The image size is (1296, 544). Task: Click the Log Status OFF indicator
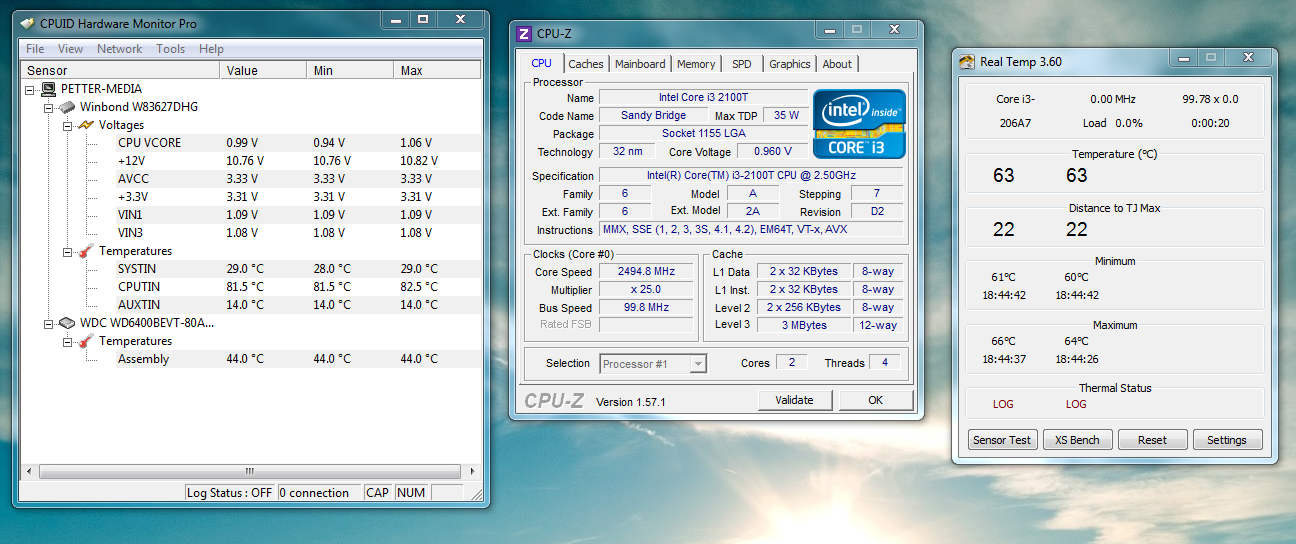pyautogui.click(x=230, y=493)
